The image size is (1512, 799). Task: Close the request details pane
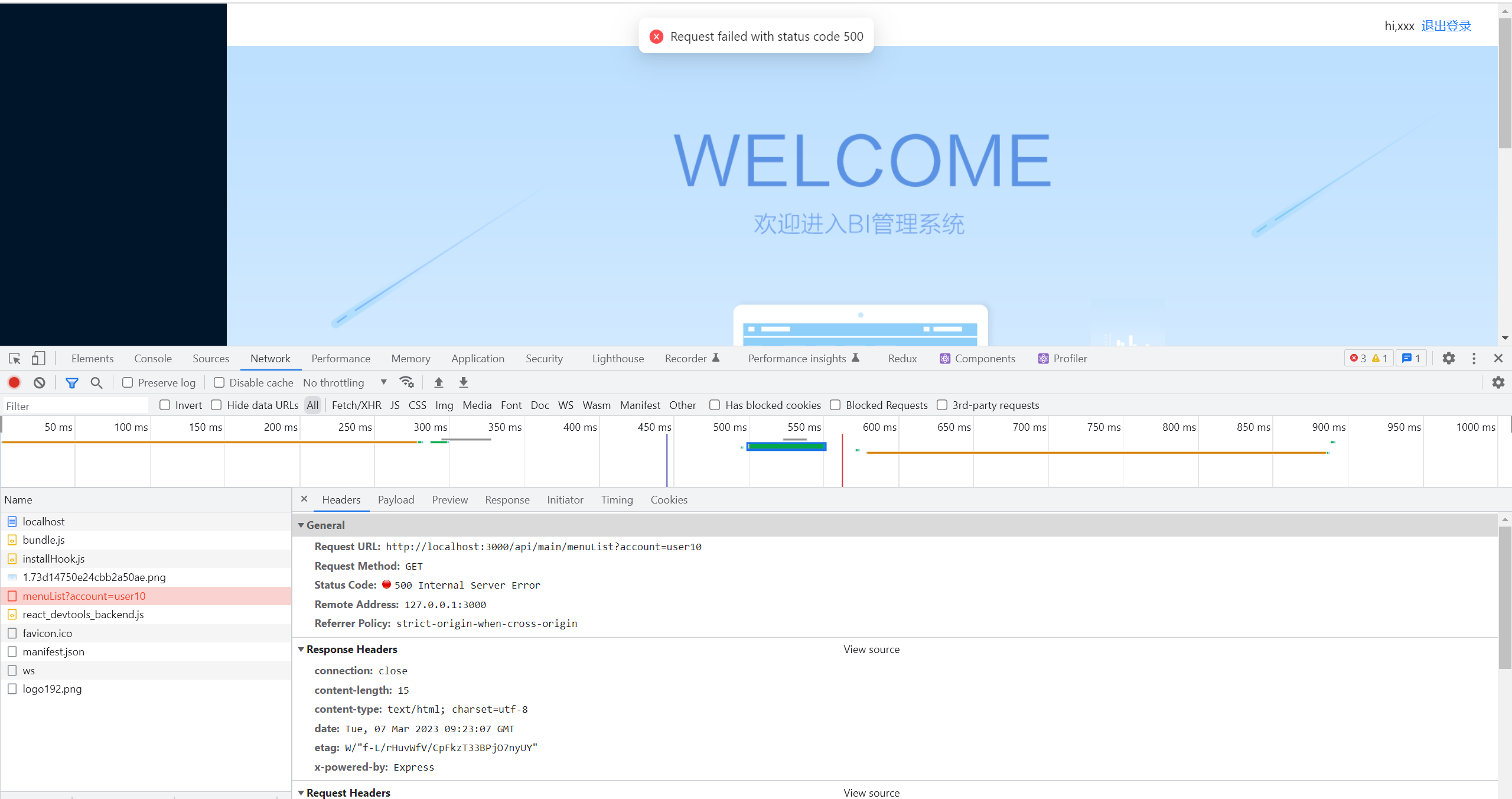click(304, 499)
